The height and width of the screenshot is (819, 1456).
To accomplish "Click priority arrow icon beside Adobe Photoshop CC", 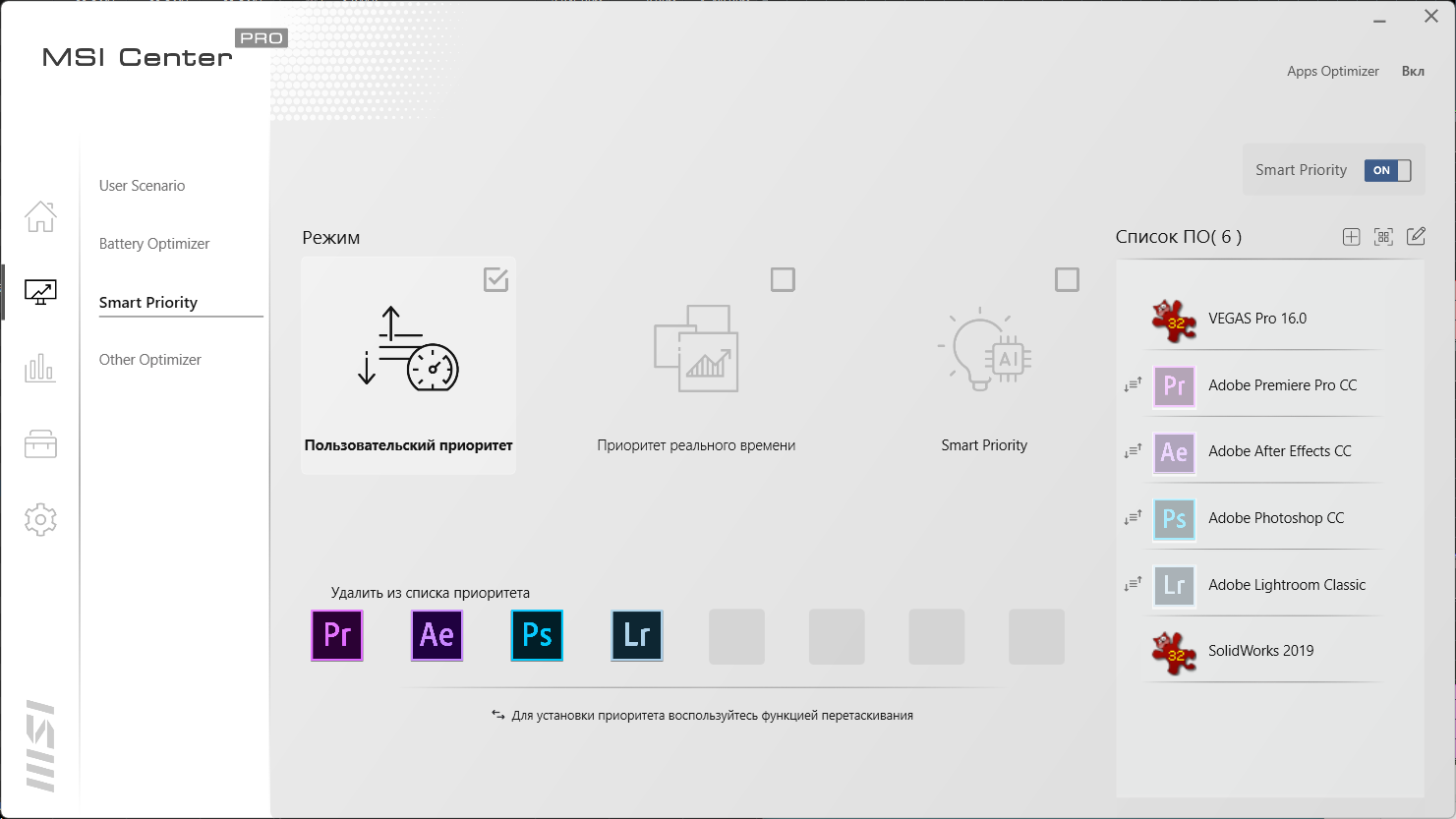I will tap(1133, 518).
